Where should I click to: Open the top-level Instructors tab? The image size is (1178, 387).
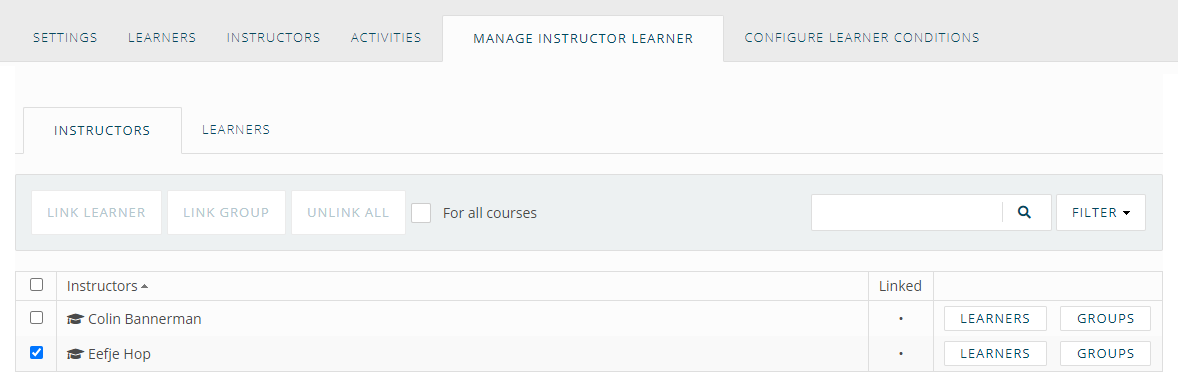pos(273,38)
